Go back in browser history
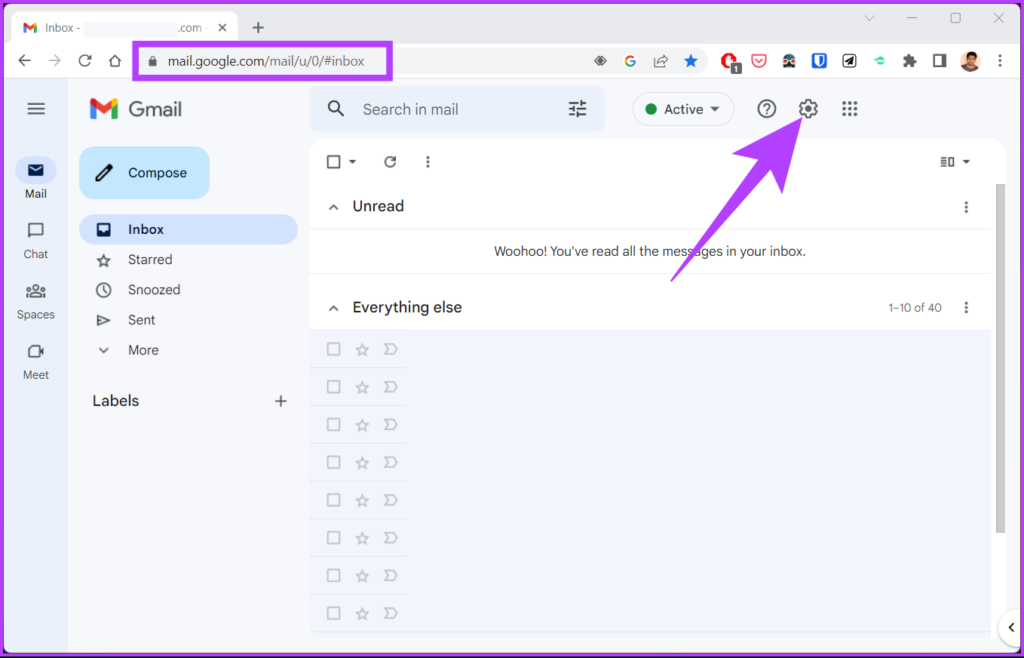The width and height of the screenshot is (1024, 658). point(24,61)
